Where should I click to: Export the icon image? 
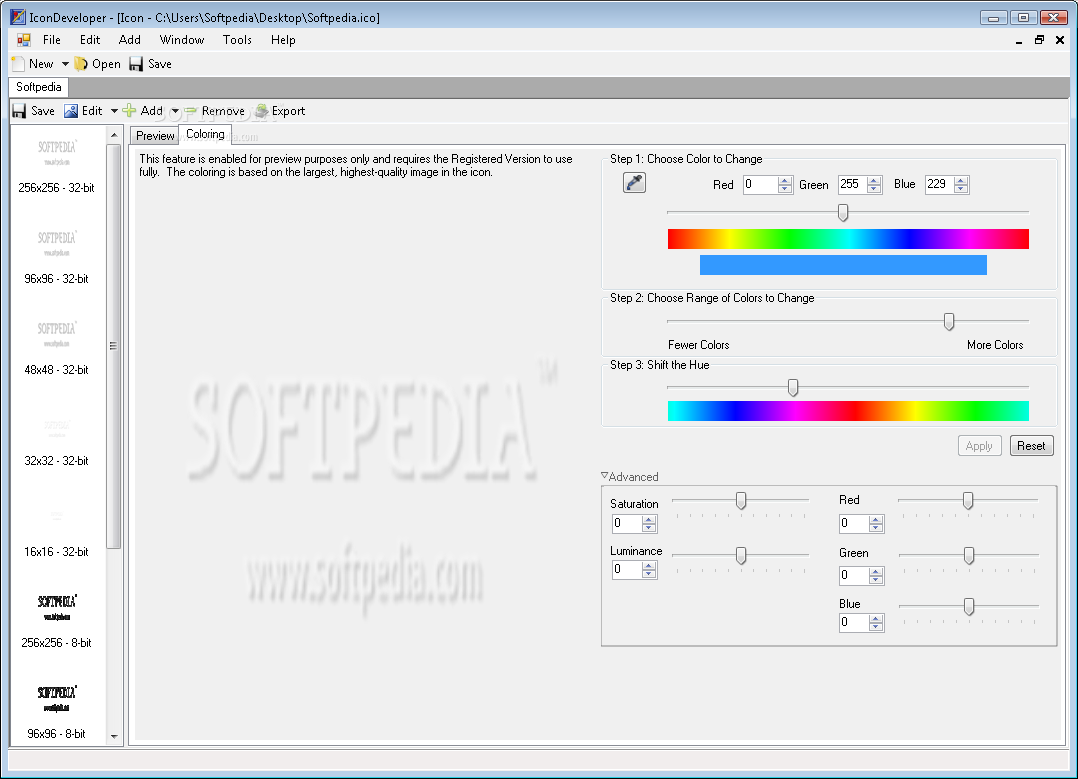point(280,111)
